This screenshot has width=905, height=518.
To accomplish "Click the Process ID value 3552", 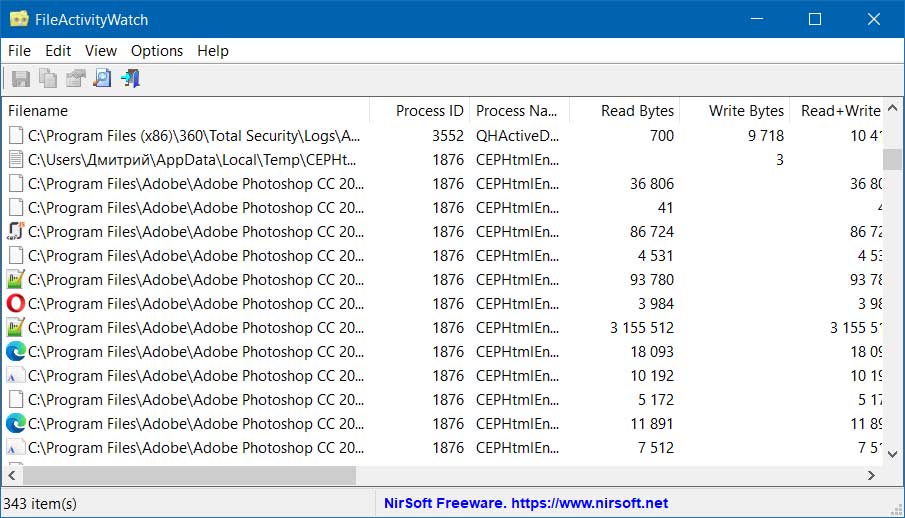I will 448,136.
